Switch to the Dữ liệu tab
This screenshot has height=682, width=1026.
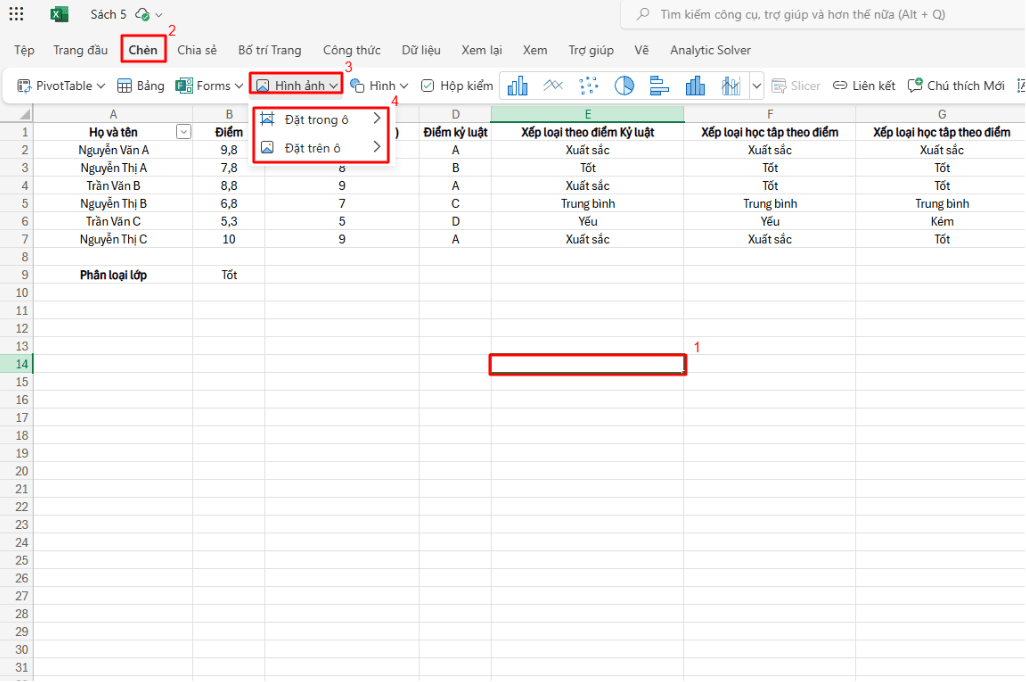tap(421, 50)
